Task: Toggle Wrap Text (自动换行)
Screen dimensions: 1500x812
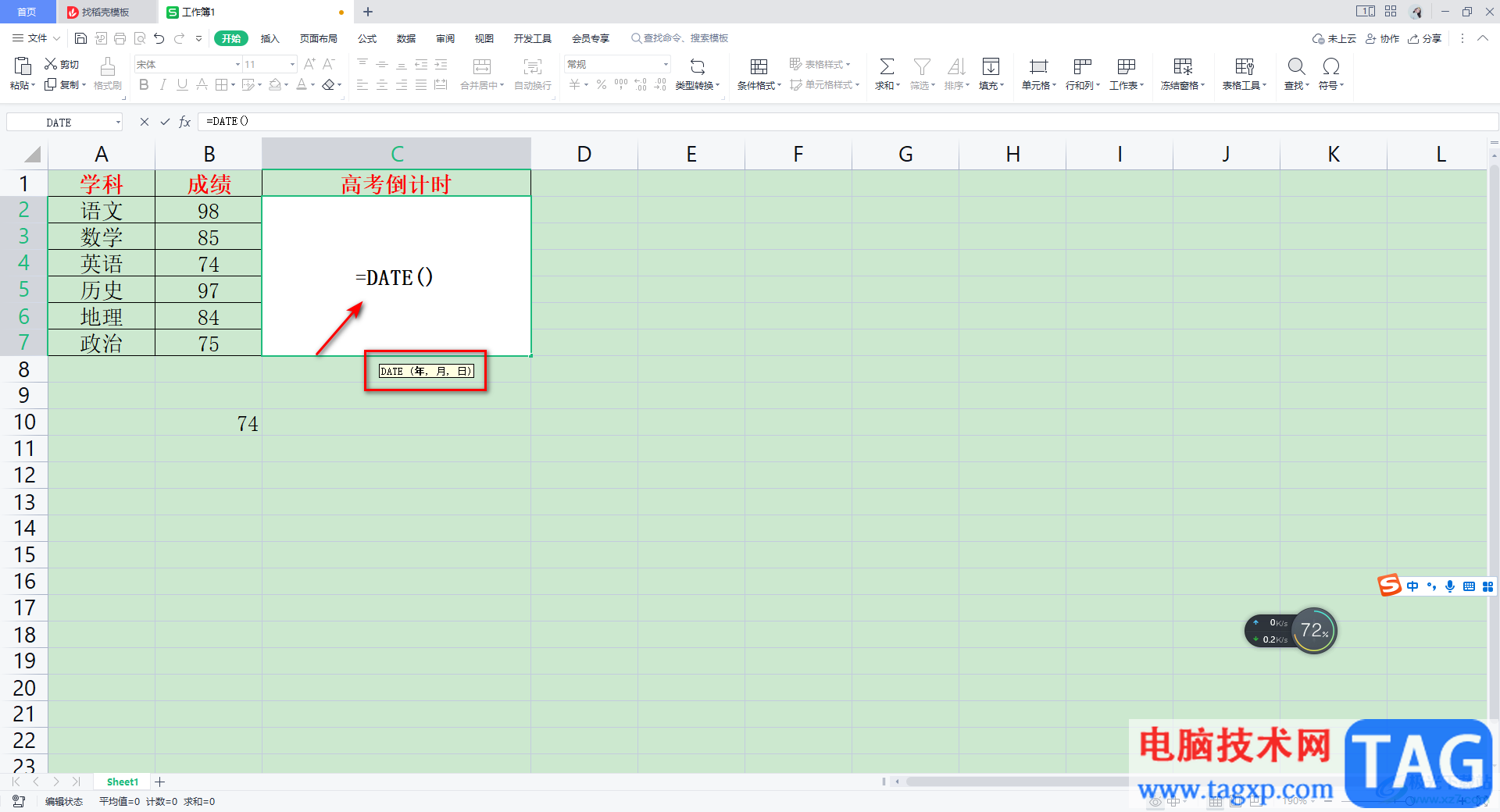Action: pos(533,74)
